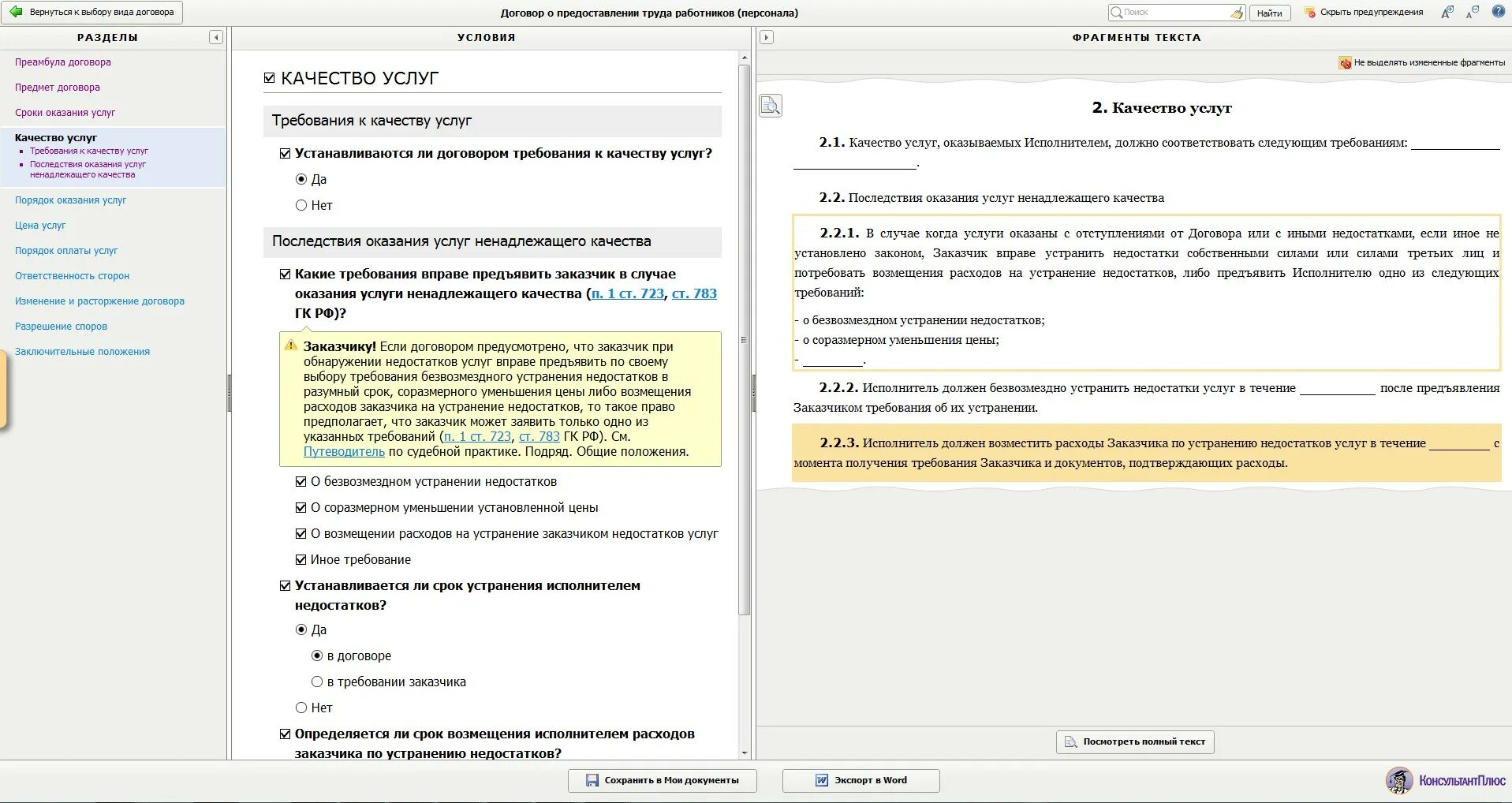This screenshot has width=1512, height=803.
Task: Go to Требования к качеству услуг subsection
Action: point(89,151)
